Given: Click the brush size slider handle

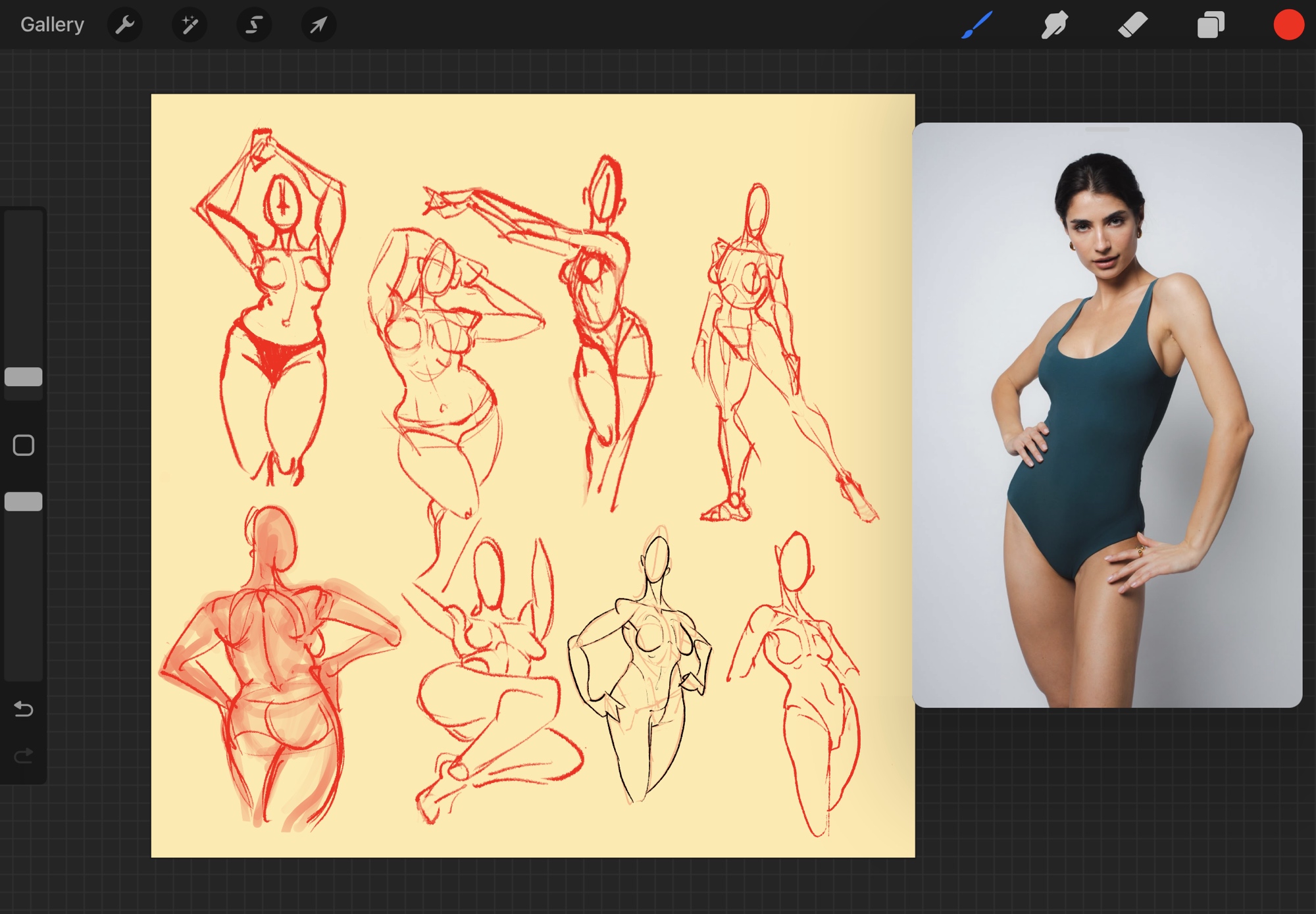Looking at the screenshot, I should 24,376.
